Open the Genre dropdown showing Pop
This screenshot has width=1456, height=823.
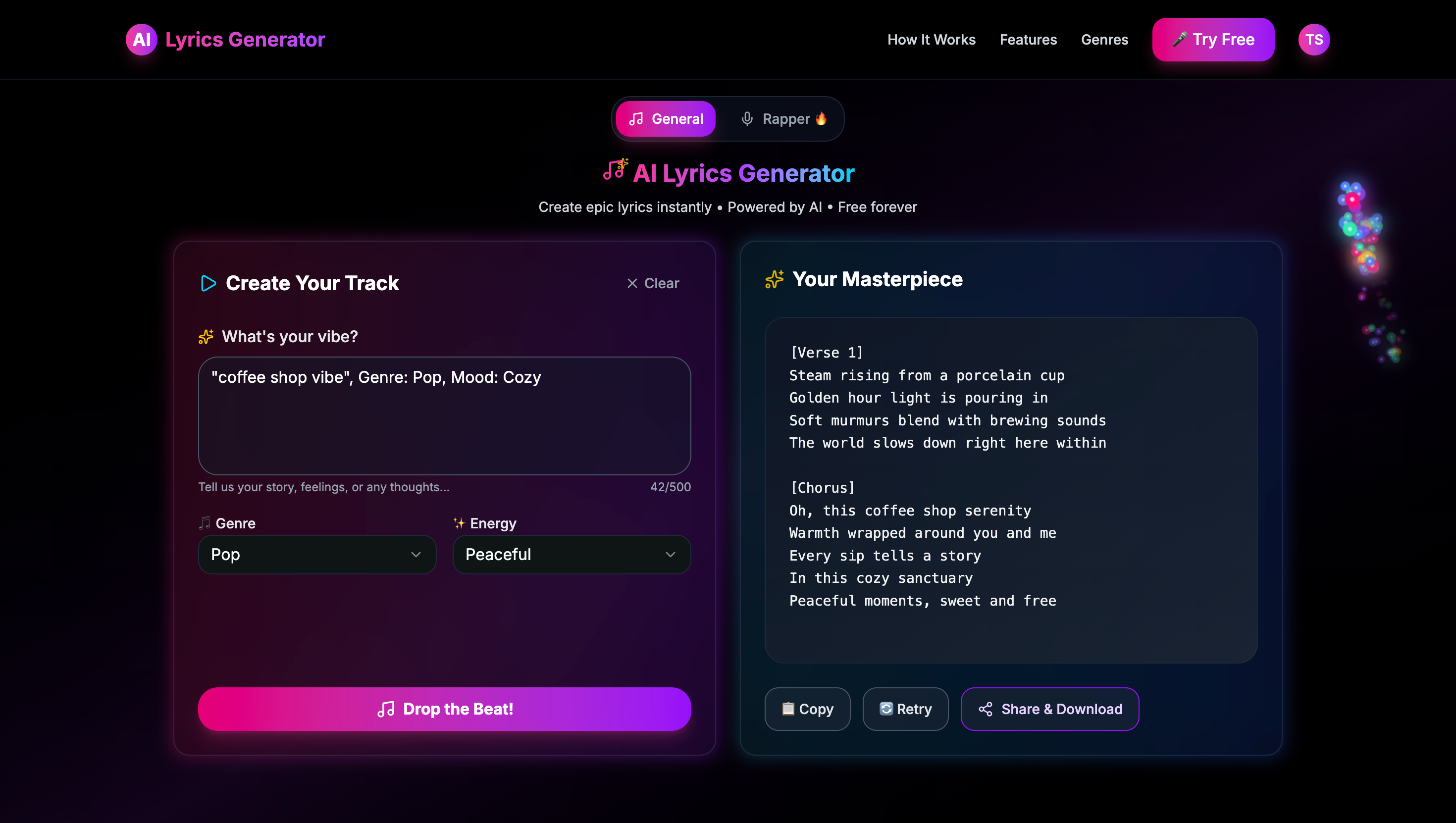pyautogui.click(x=316, y=555)
